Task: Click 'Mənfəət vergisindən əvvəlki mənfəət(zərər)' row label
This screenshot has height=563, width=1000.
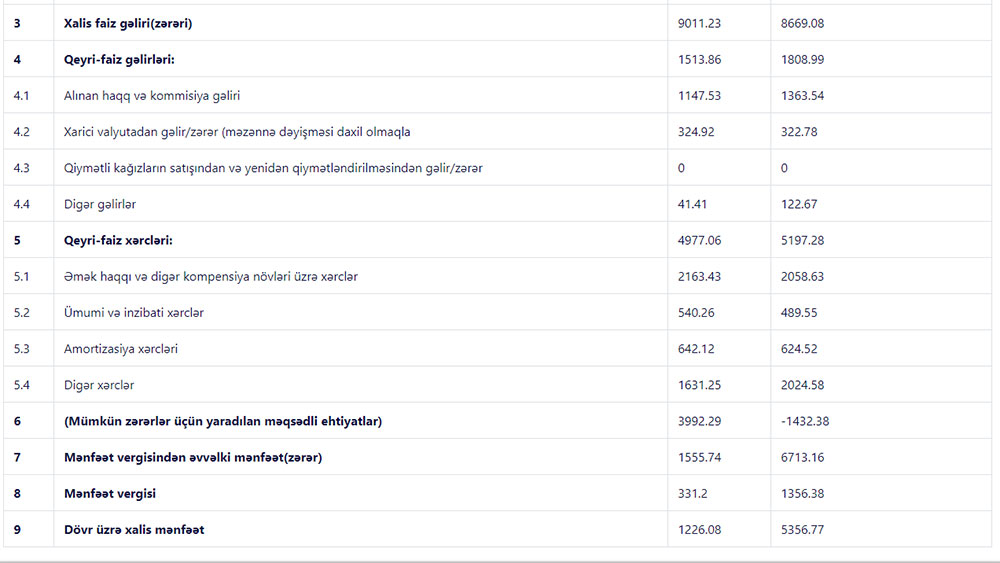Action: [192, 457]
